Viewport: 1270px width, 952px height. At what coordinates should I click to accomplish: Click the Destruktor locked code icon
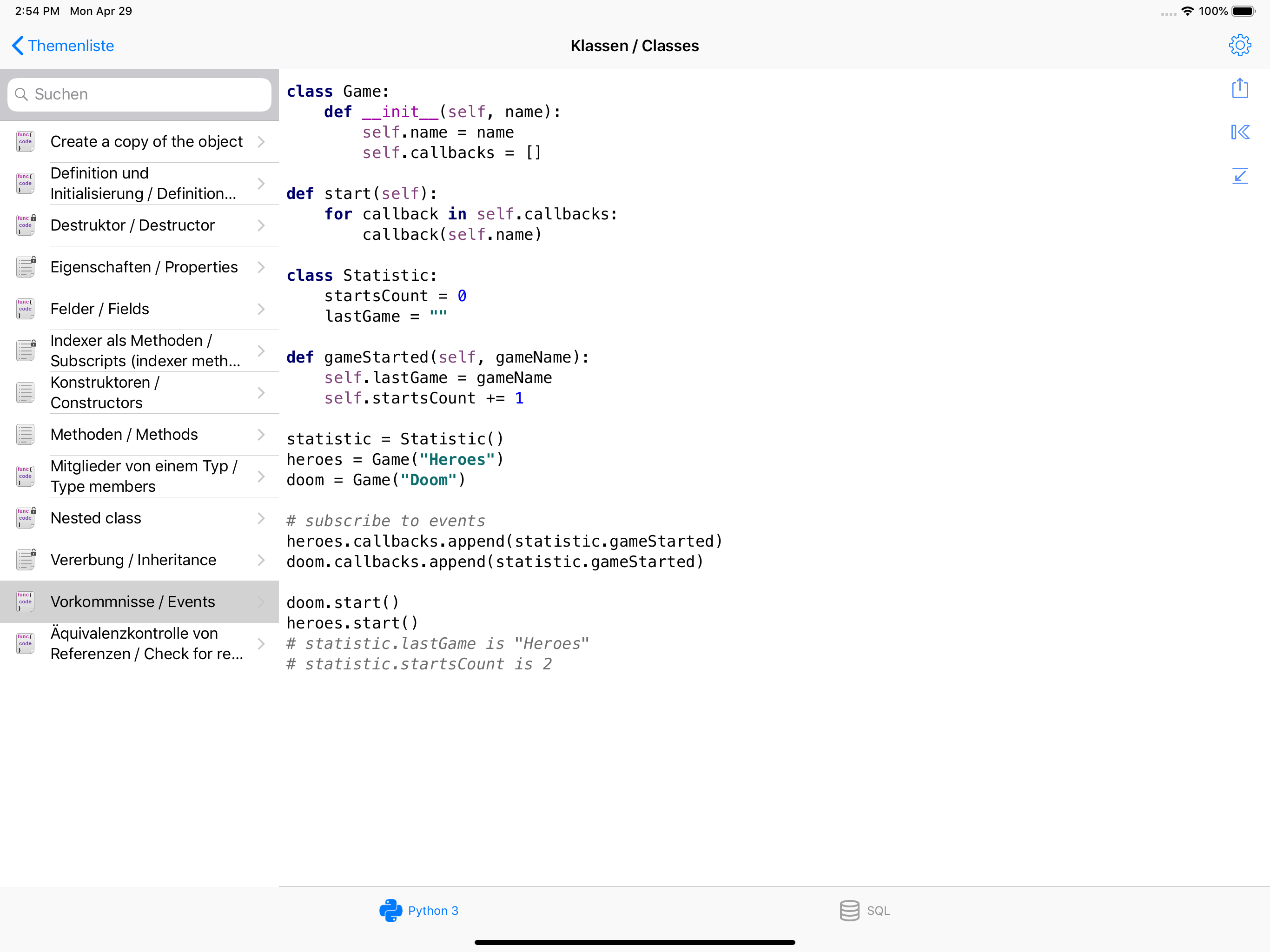(x=26, y=225)
